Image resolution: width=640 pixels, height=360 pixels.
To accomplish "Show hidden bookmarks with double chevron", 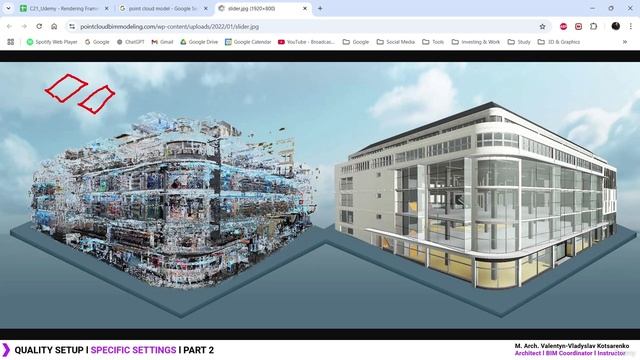I will click(x=625, y=42).
